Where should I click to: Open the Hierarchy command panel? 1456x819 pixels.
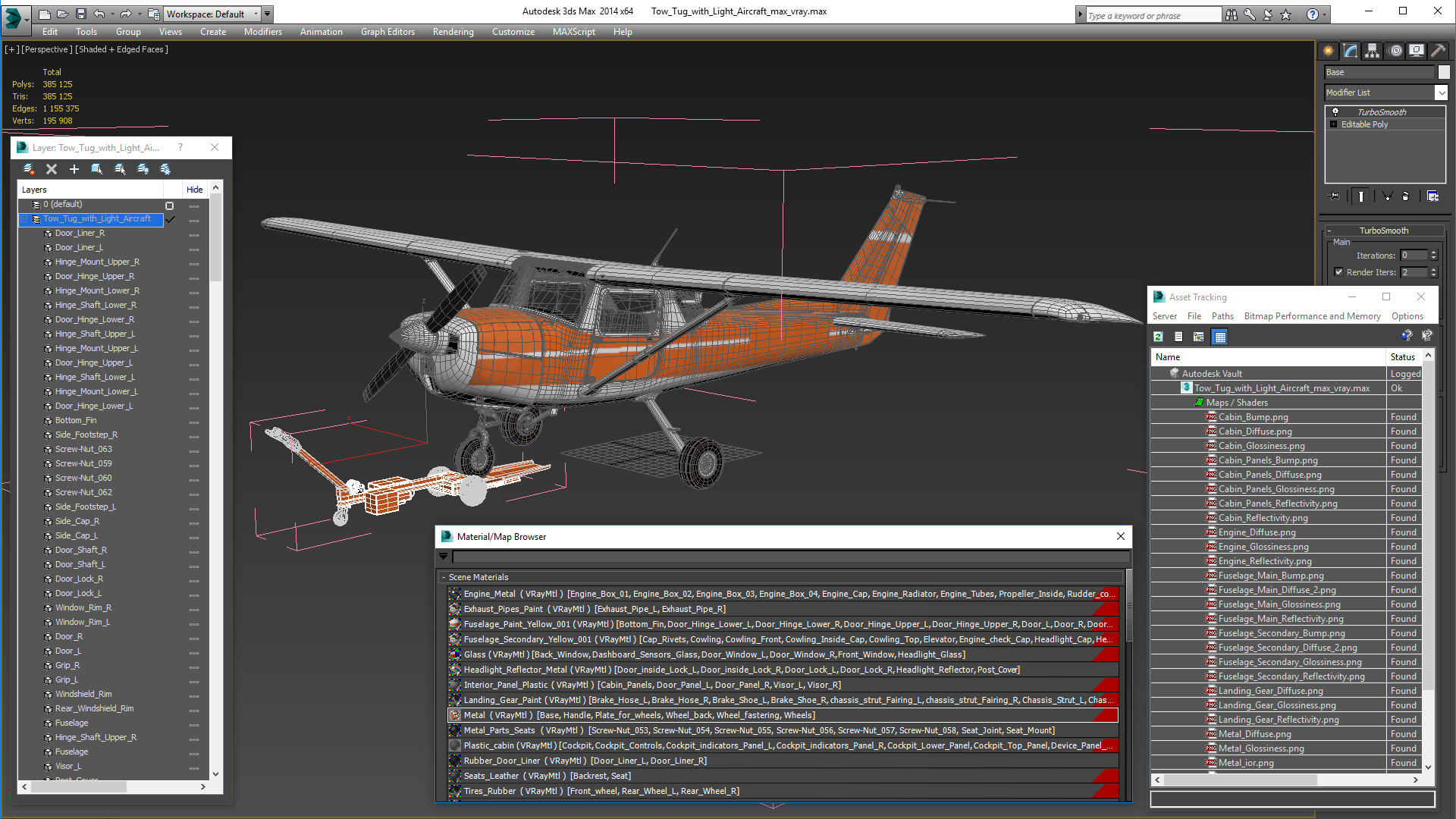(x=1373, y=51)
